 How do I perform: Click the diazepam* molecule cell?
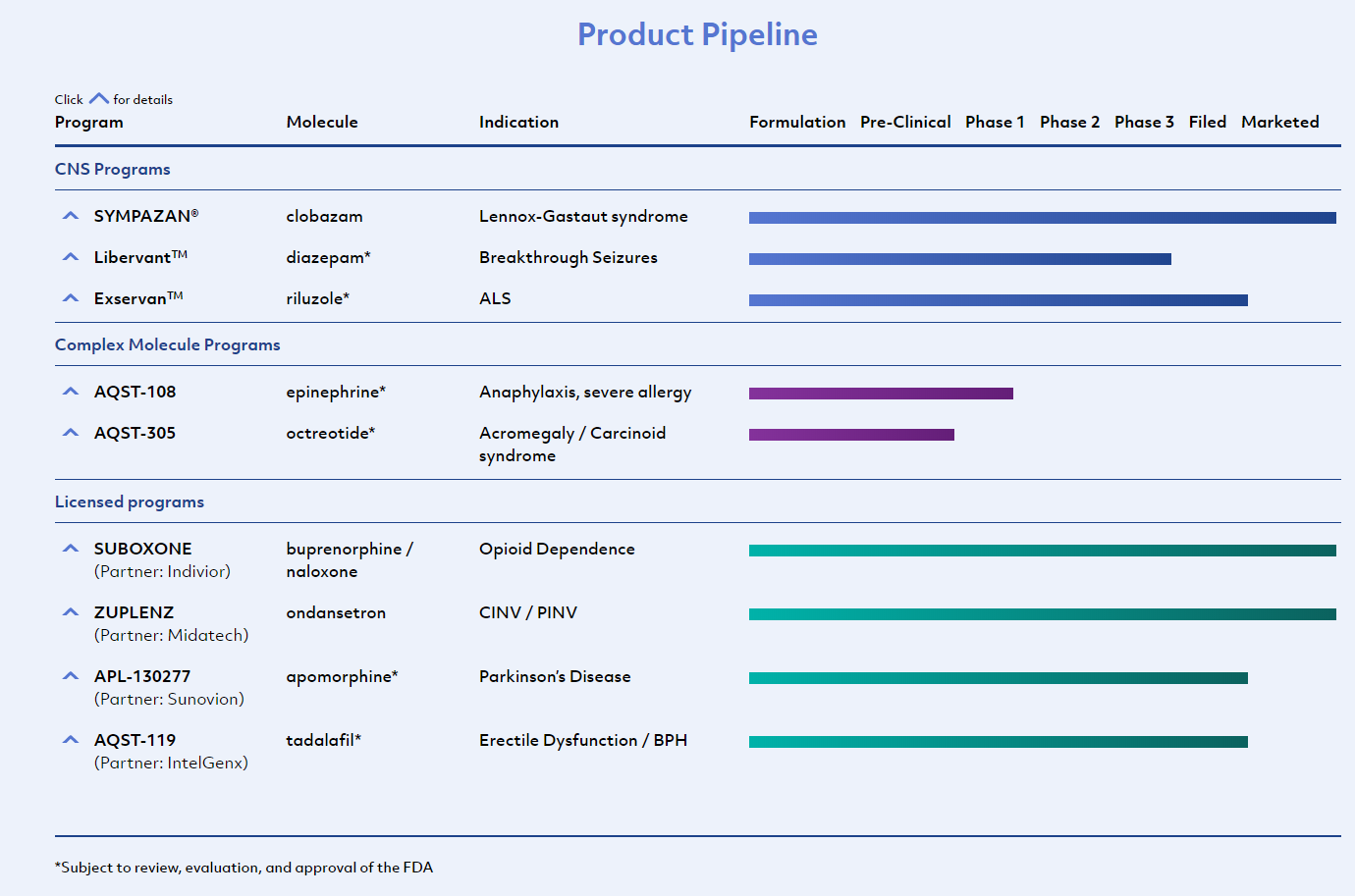point(329,257)
